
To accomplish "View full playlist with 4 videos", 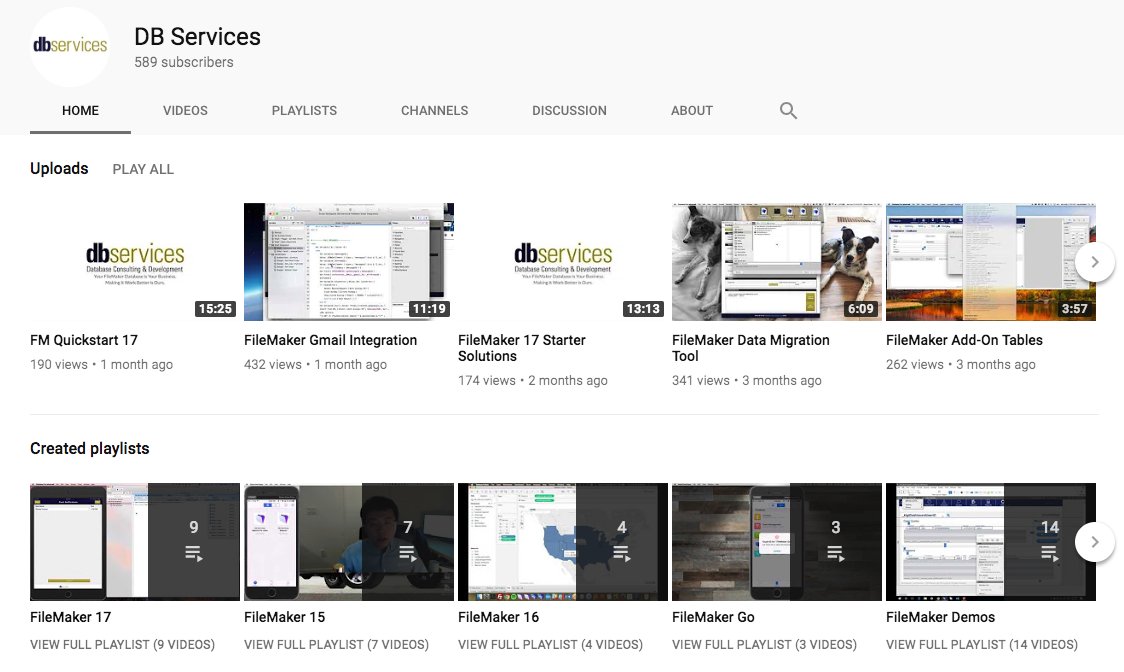I will 551,645.
